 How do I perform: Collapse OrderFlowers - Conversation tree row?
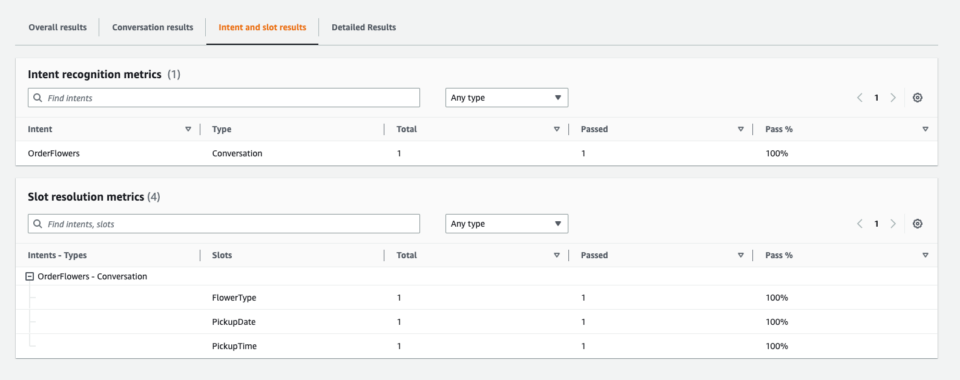[x=29, y=277]
